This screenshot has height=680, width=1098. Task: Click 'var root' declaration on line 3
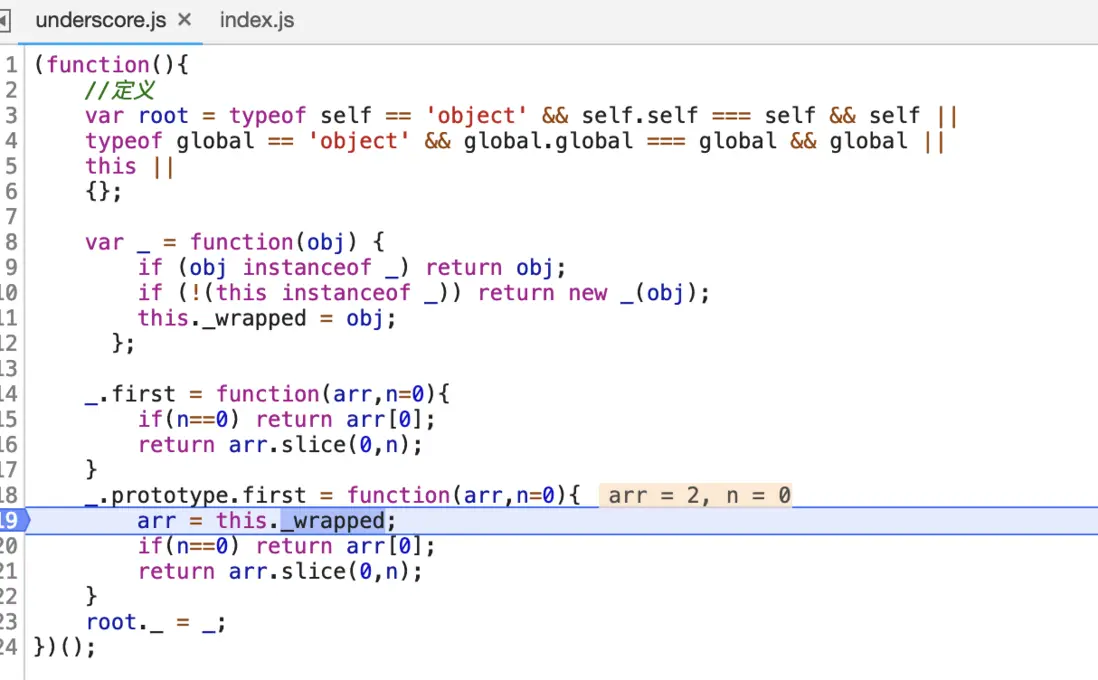pos(137,116)
